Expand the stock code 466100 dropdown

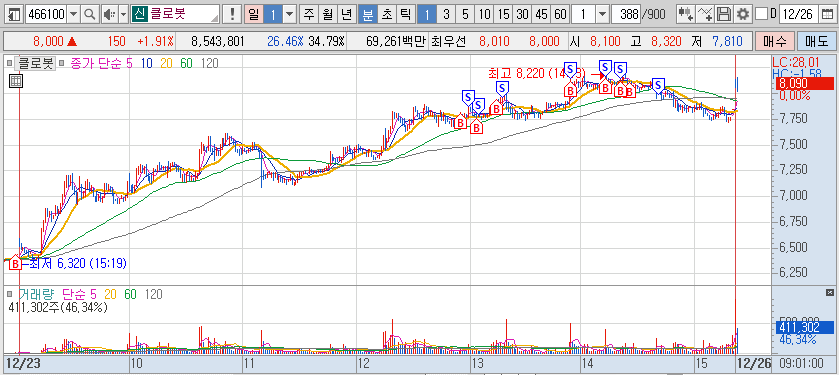coord(74,14)
